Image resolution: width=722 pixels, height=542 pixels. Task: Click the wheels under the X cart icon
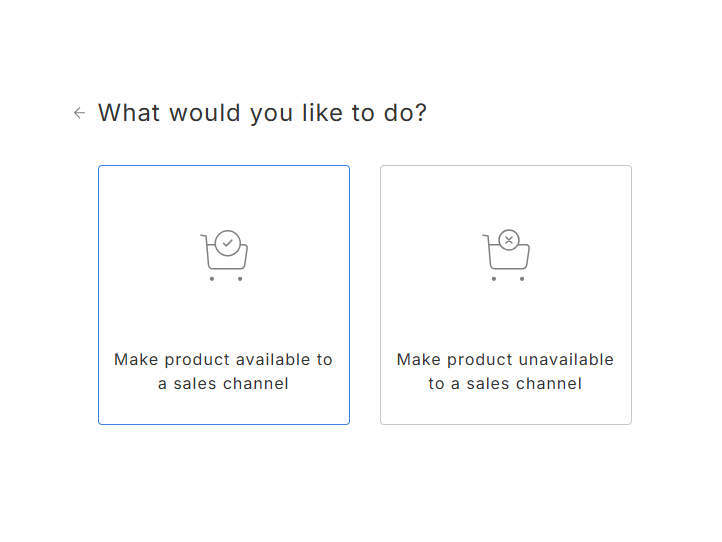click(508, 279)
